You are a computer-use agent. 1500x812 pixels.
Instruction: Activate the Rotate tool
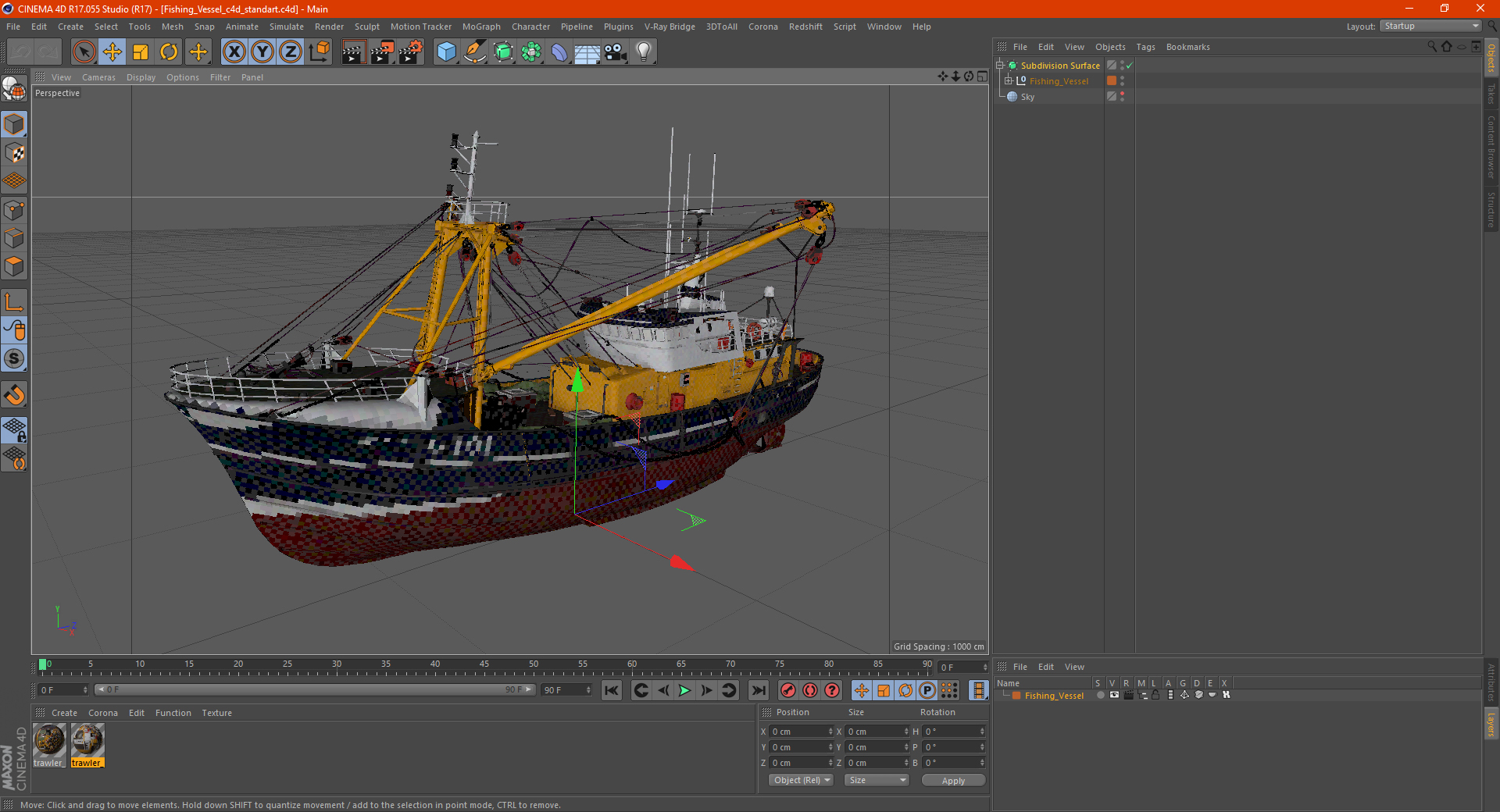169,52
